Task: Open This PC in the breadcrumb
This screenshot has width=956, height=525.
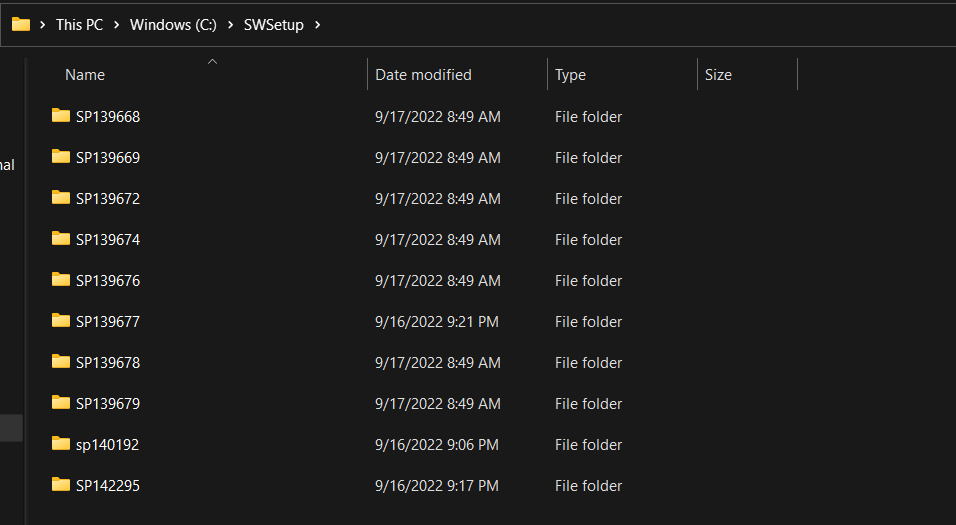Action: (79, 25)
